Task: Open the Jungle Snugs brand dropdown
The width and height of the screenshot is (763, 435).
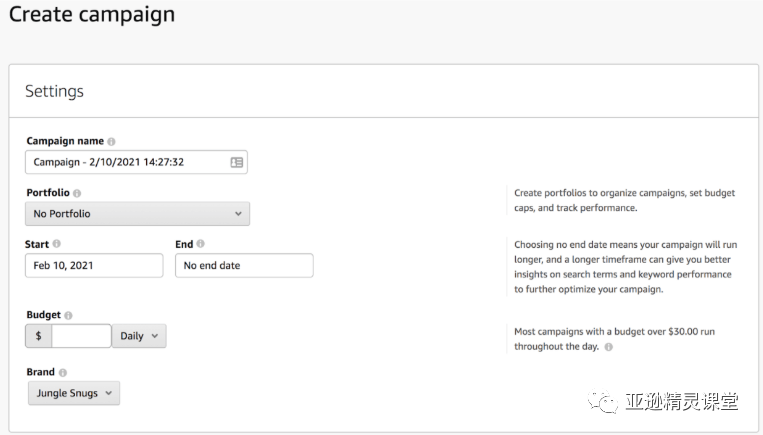Action: coord(74,393)
